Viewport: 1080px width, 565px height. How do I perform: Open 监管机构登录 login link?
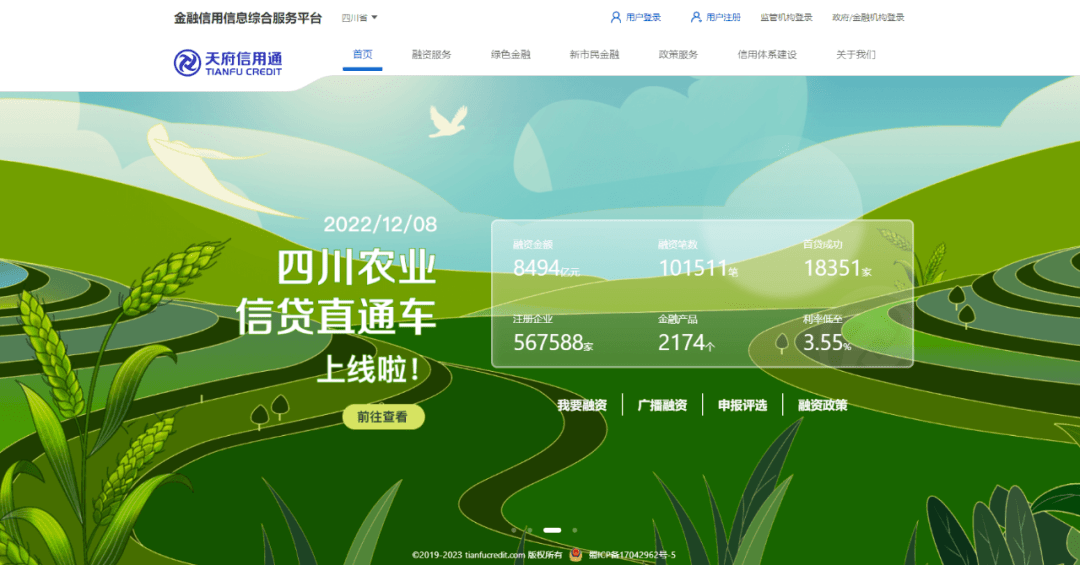click(x=786, y=17)
